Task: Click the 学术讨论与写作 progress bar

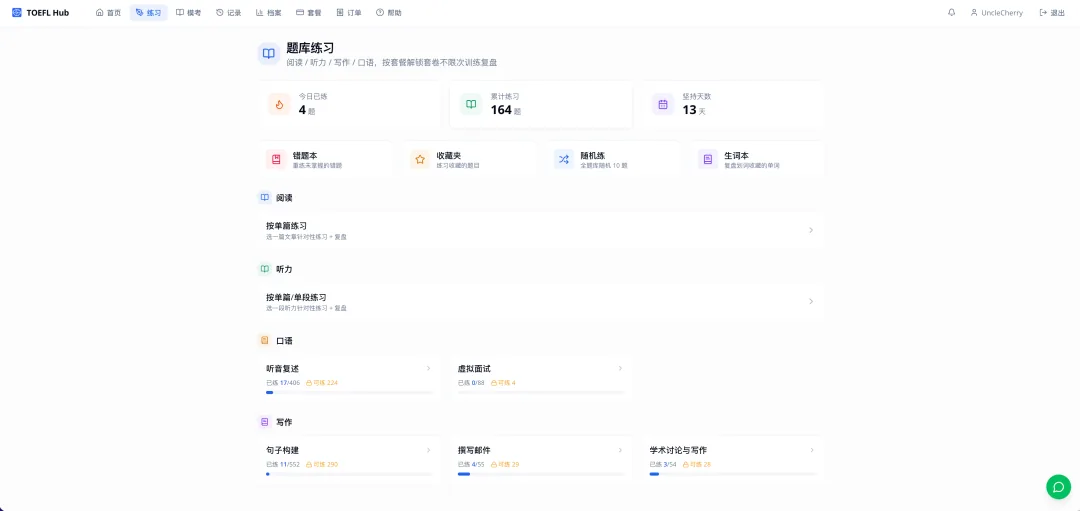Action: [x=733, y=474]
